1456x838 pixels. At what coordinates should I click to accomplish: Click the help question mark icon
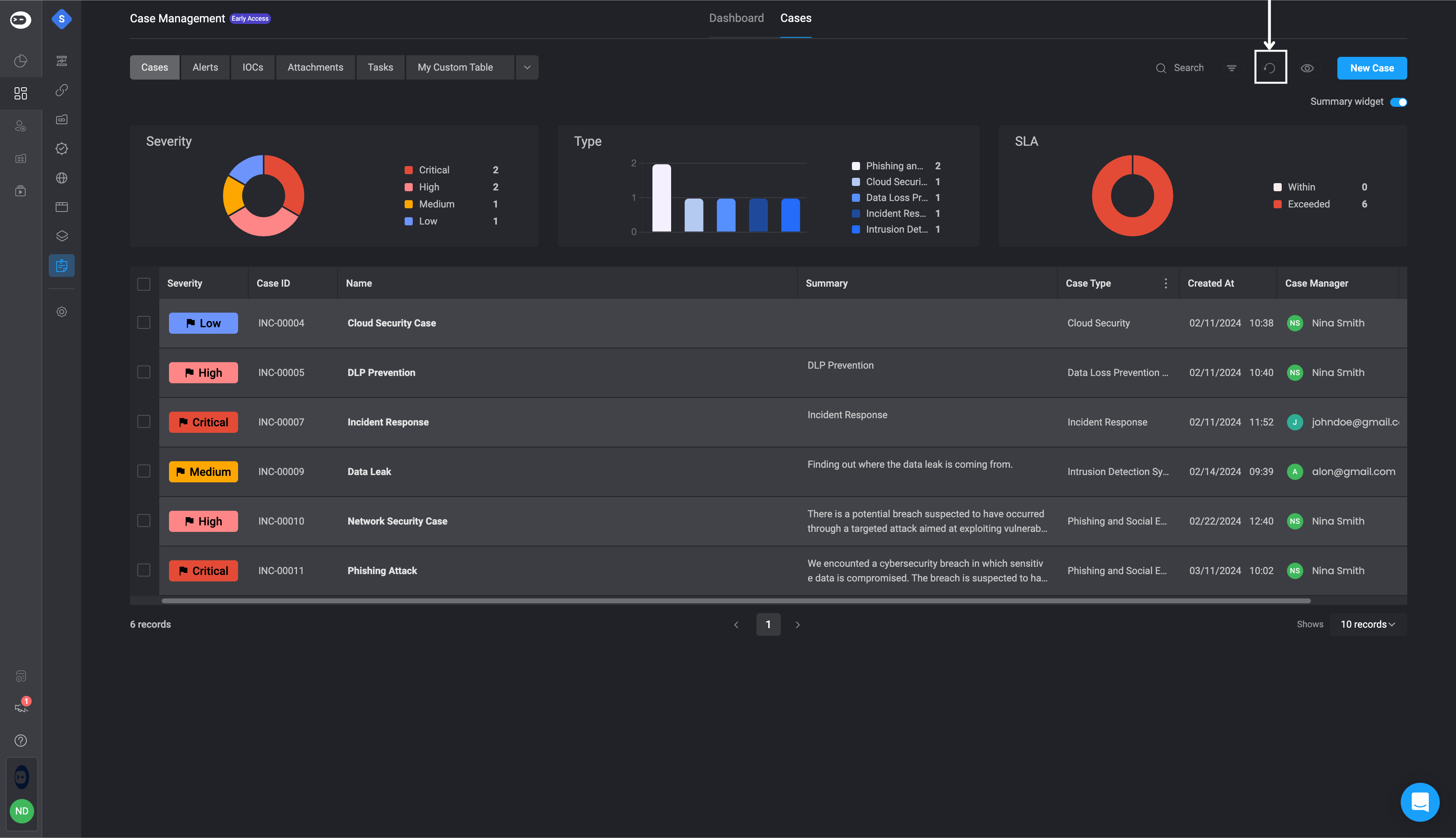click(21, 740)
